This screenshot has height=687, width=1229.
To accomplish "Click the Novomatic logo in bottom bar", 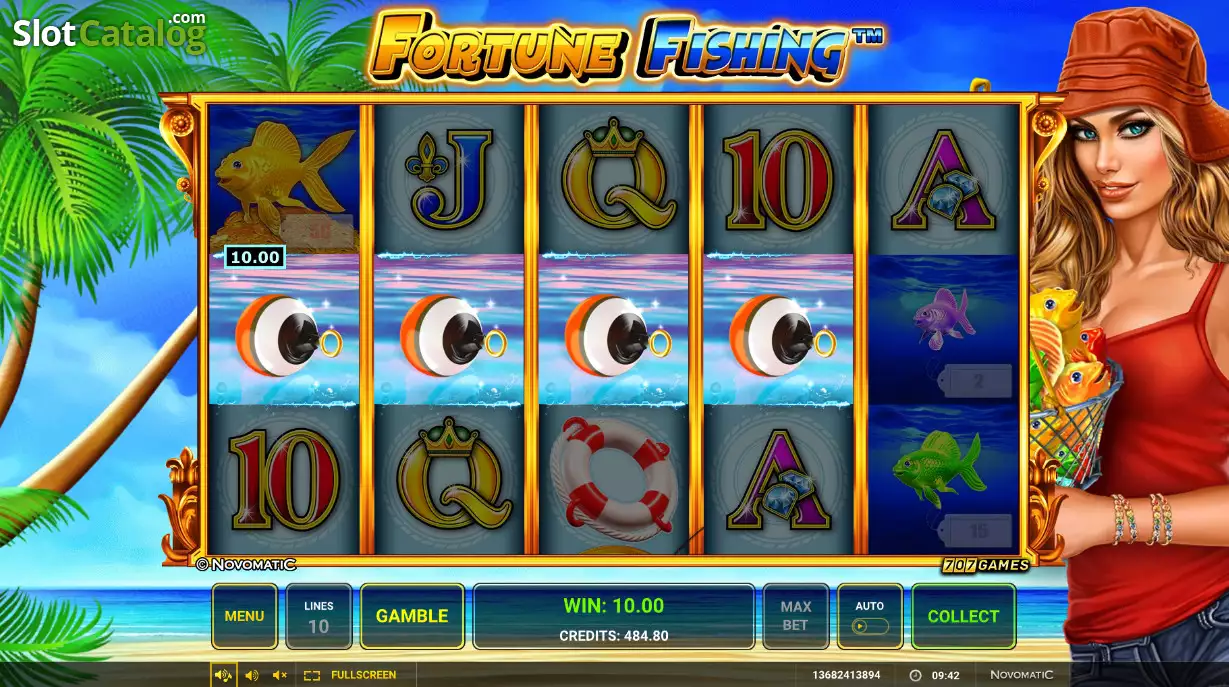I will point(1021,675).
